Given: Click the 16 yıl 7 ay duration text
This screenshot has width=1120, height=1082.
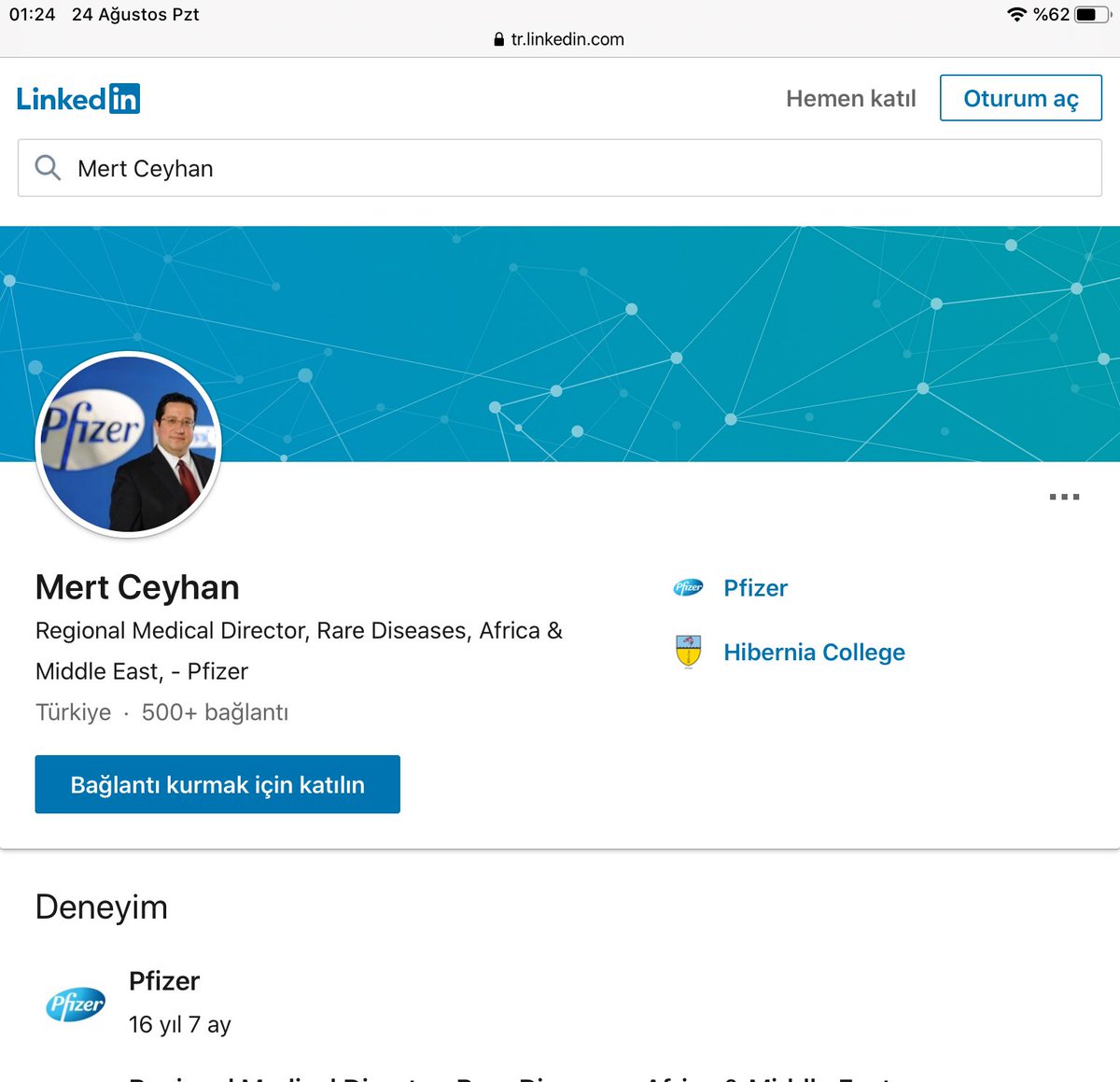Looking at the screenshot, I should click(179, 1024).
